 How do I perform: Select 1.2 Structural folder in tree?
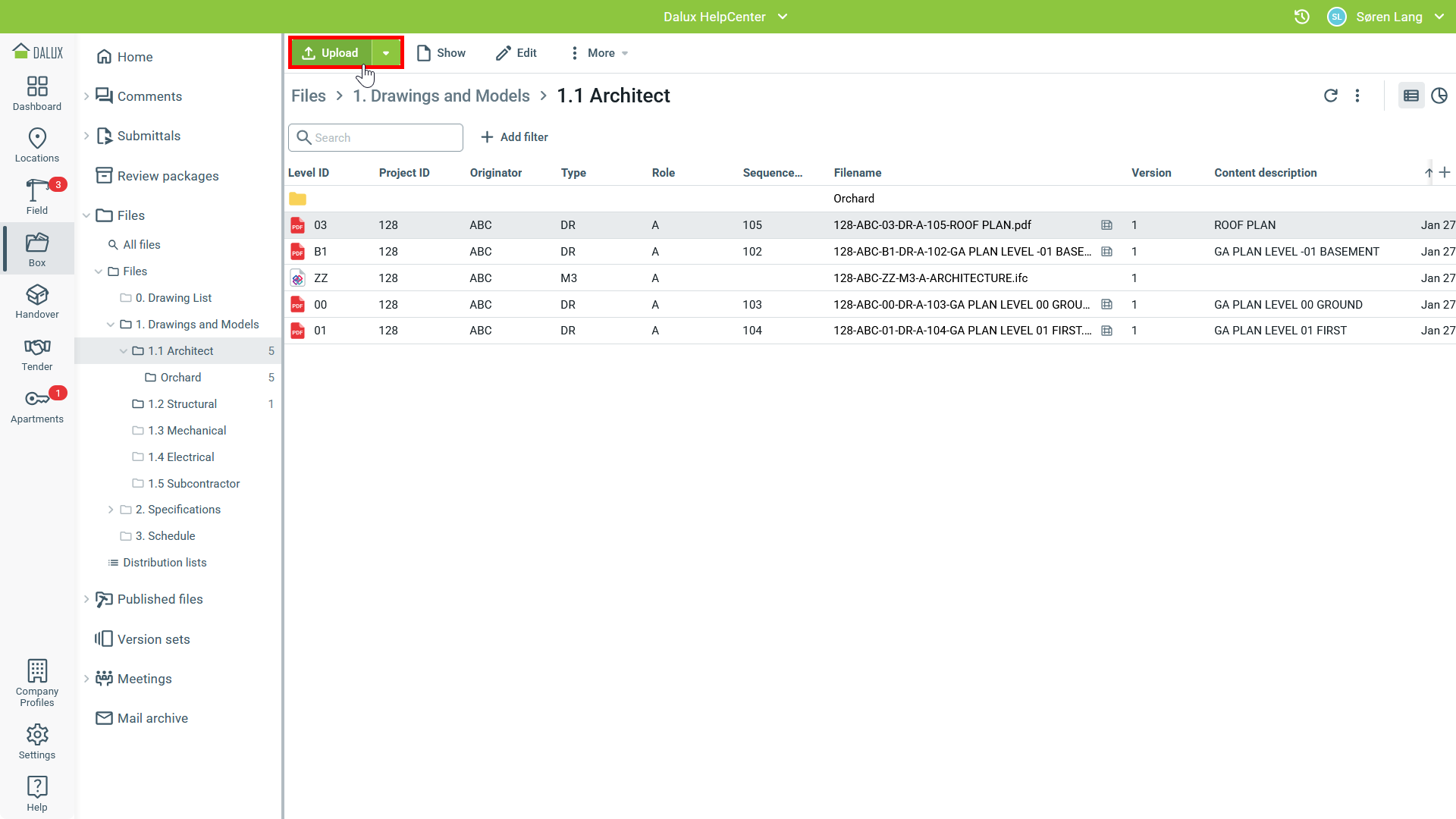tap(182, 404)
